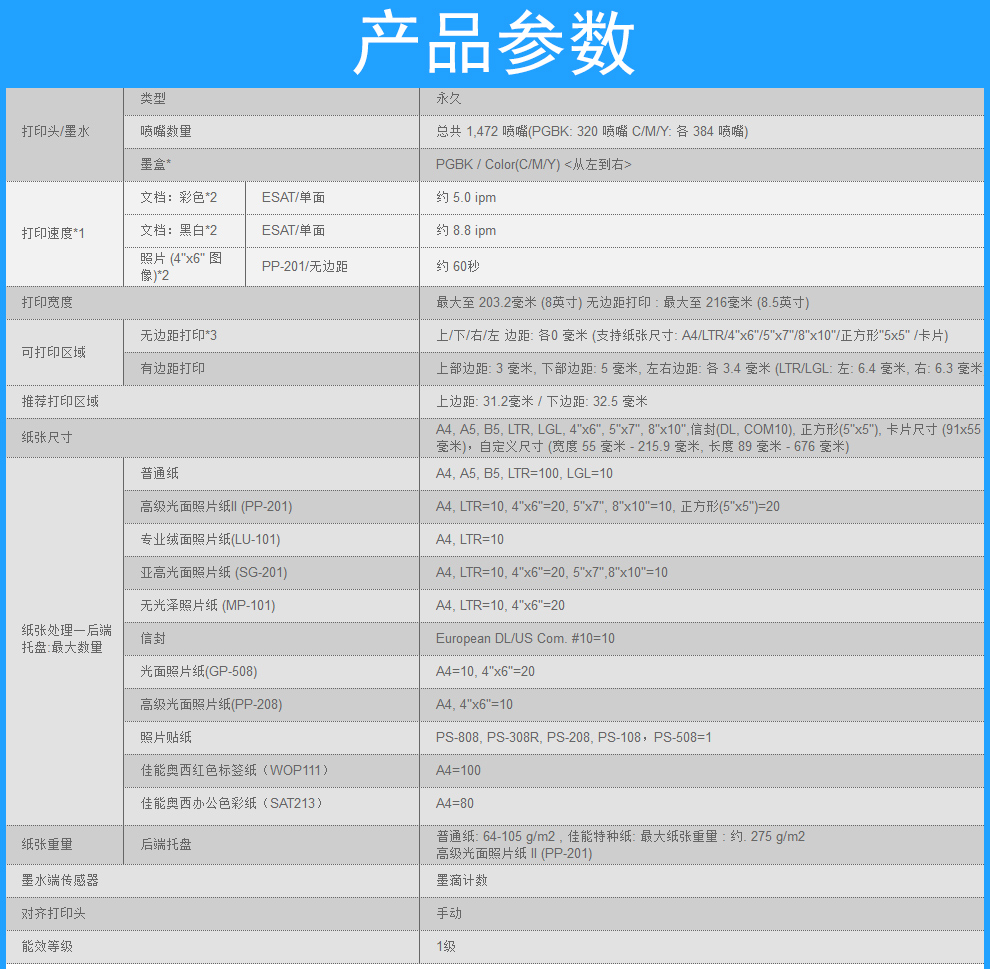990x969 pixels.
Task: Click the 产品参数 title heading
Action: click(494, 45)
